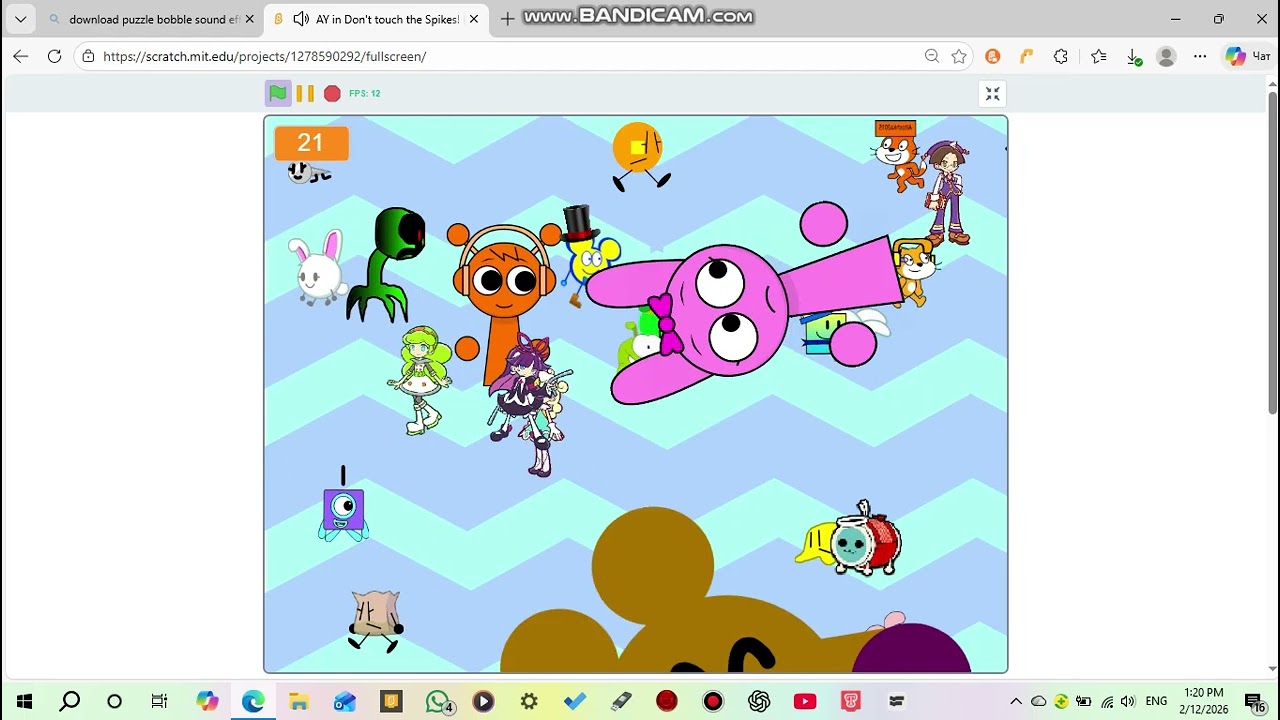
Task: Open a new browser tab
Action: [x=507, y=19]
